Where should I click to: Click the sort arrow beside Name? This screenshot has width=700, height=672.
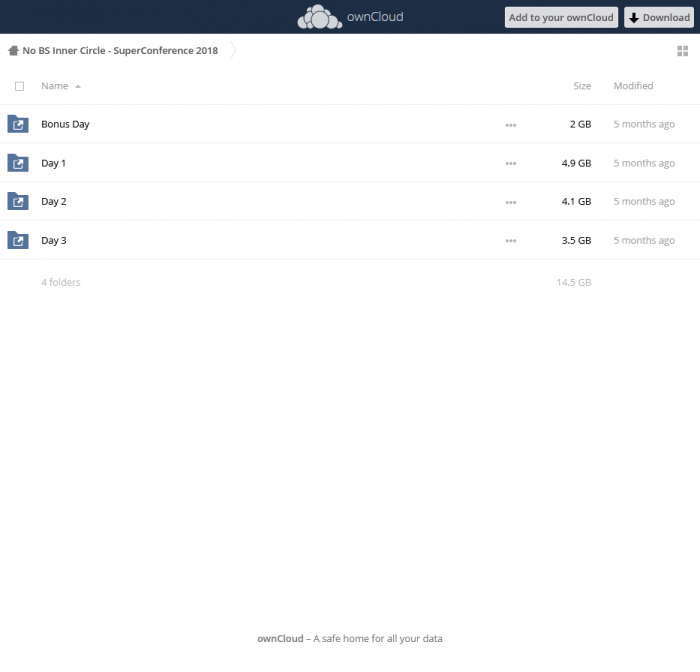click(78, 87)
